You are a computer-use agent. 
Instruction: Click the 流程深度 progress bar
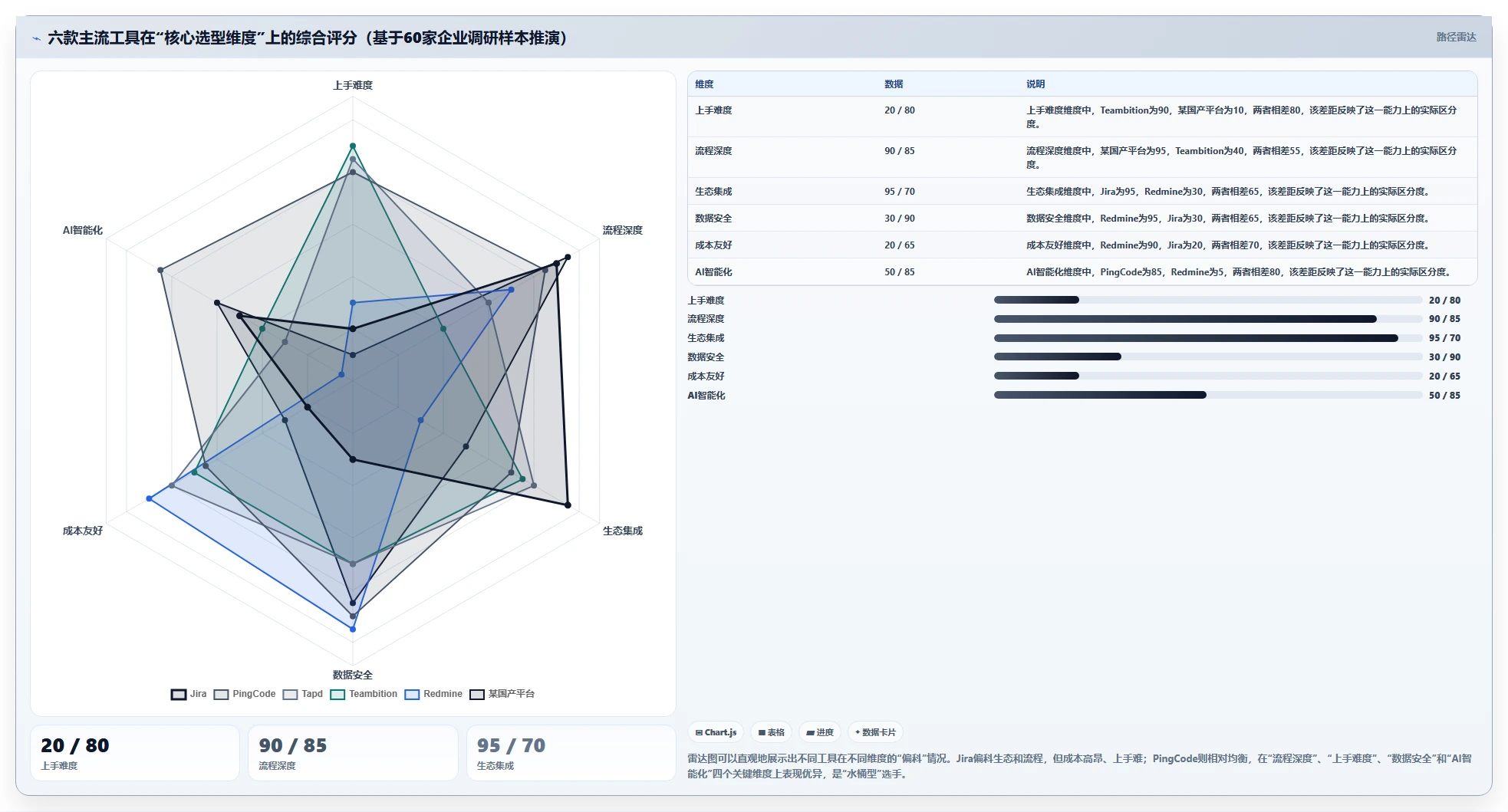coord(1208,319)
